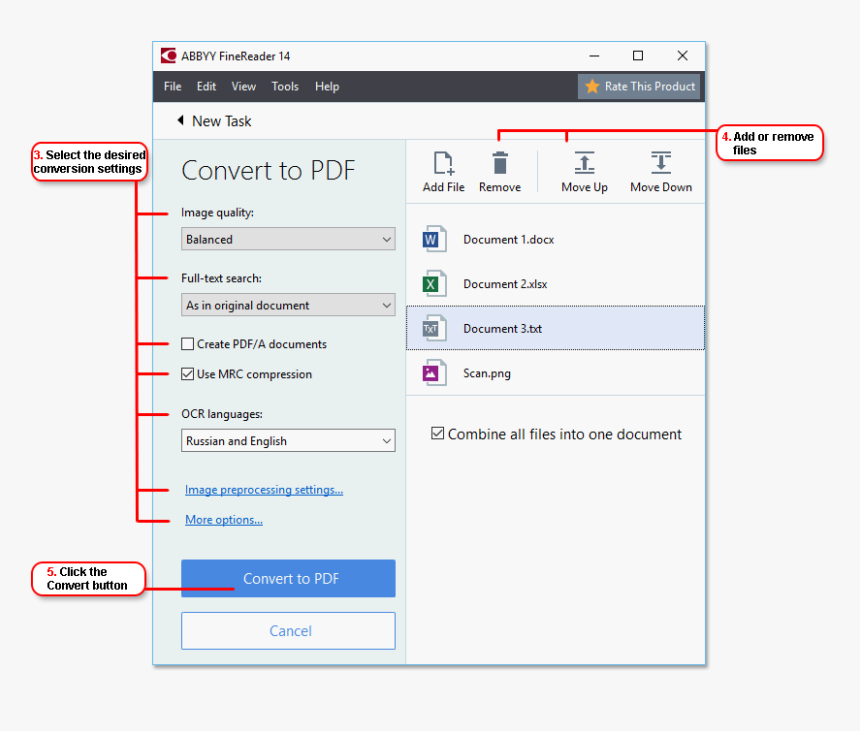Select the Scan.png file name
This screenshot has width=860, height=731.
pyautogui.click(x=486, y=373)
